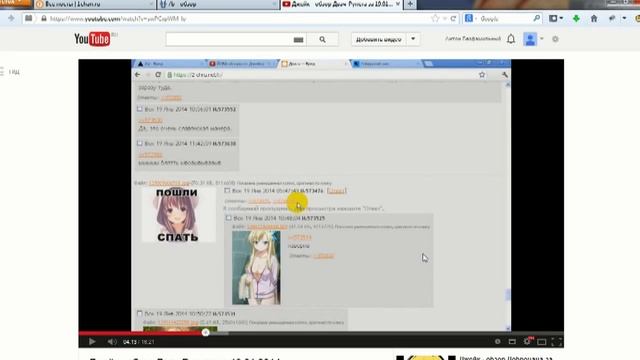Bookmark this page with the star
Viewport: 640px width, 360px height.
point(435,19)
